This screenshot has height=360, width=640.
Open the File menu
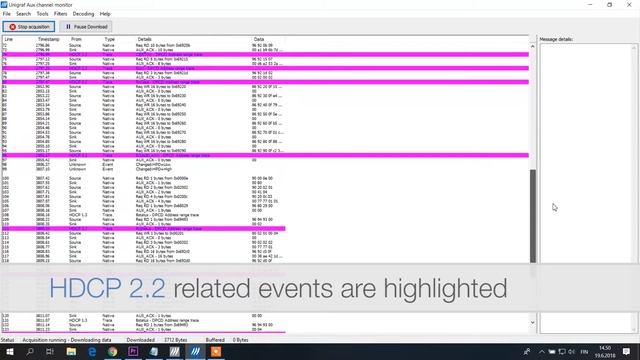(x=7, y=14)
